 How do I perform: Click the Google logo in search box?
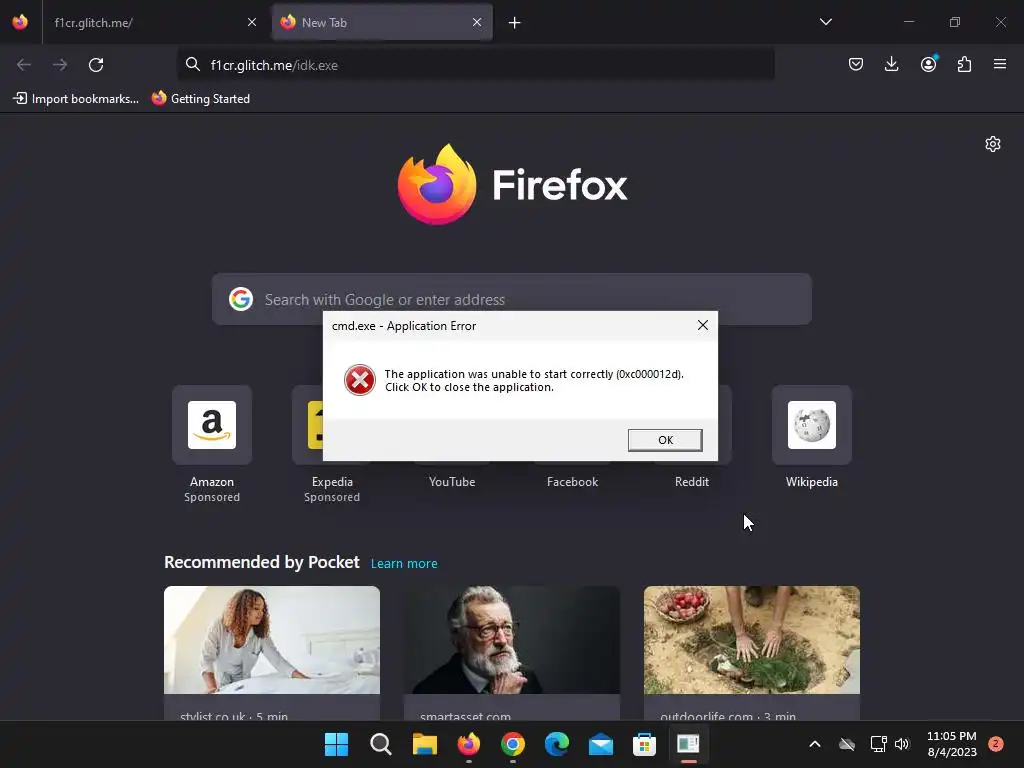[x=241, y=299]
